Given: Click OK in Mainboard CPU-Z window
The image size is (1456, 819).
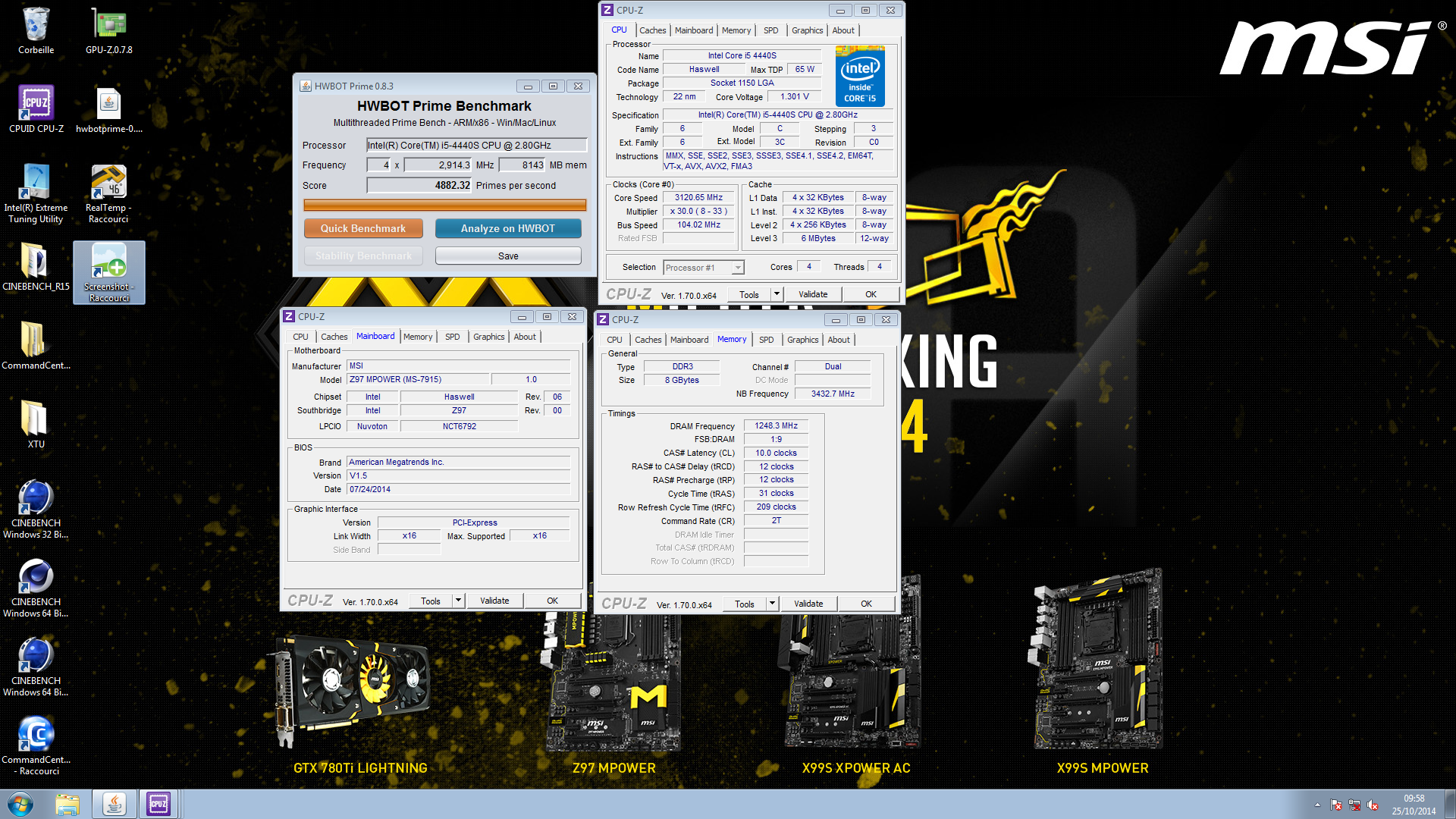Looking at the screenshot, I should coord(552,601).
